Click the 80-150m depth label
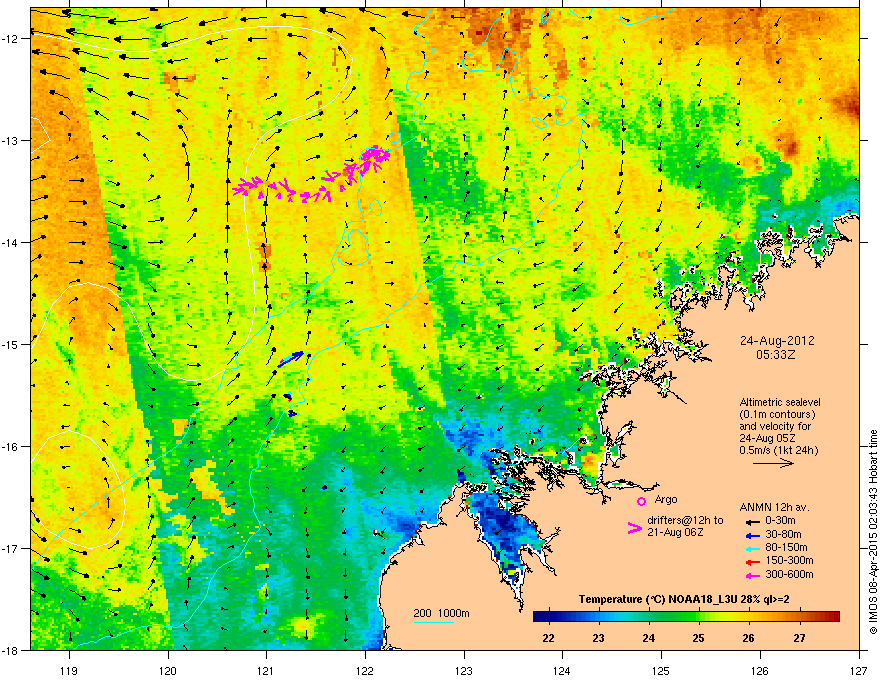Image resolution: width=880 pixels, height=680 pixels. click(x=786, y=547)
